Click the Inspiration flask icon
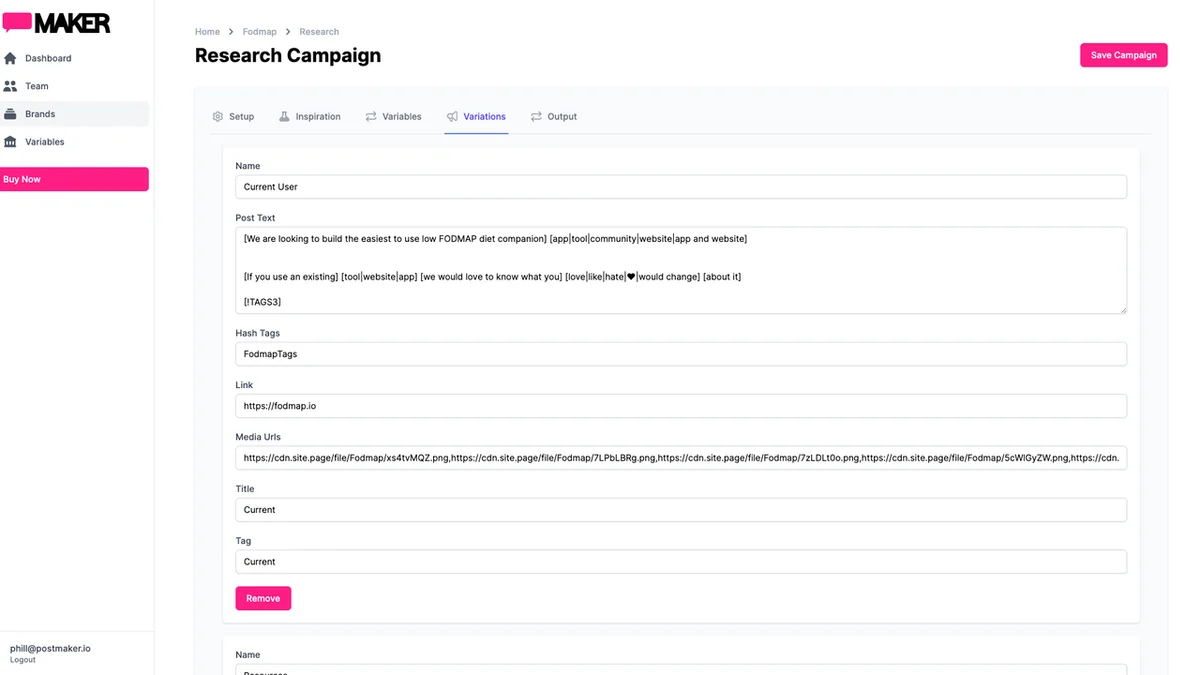This screenshot has height=675, width=1200. point(284,117)
